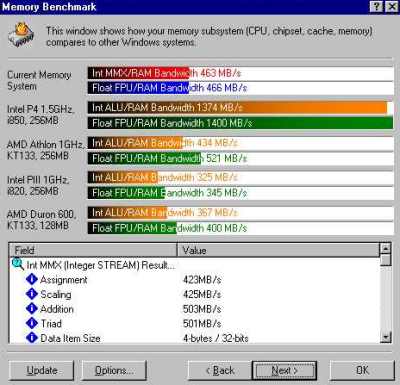Click the info icon next to Assignment
The height and width of the screenshot is (385, 400).
coord(32,279)
